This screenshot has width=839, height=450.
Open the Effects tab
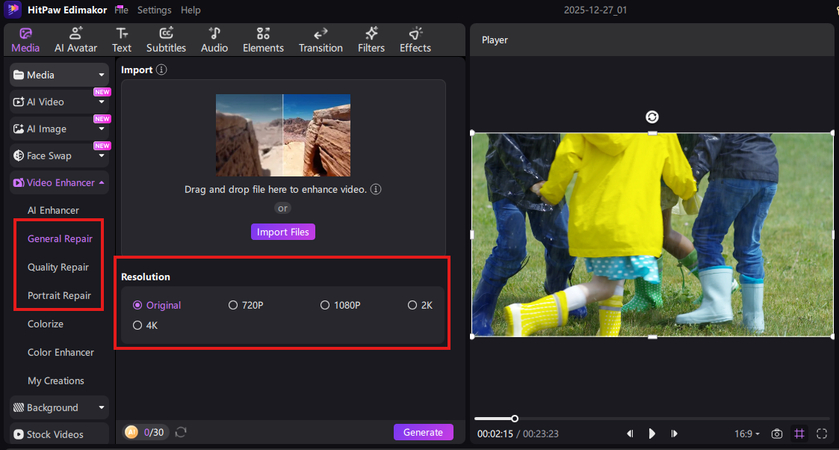(415, 40)
